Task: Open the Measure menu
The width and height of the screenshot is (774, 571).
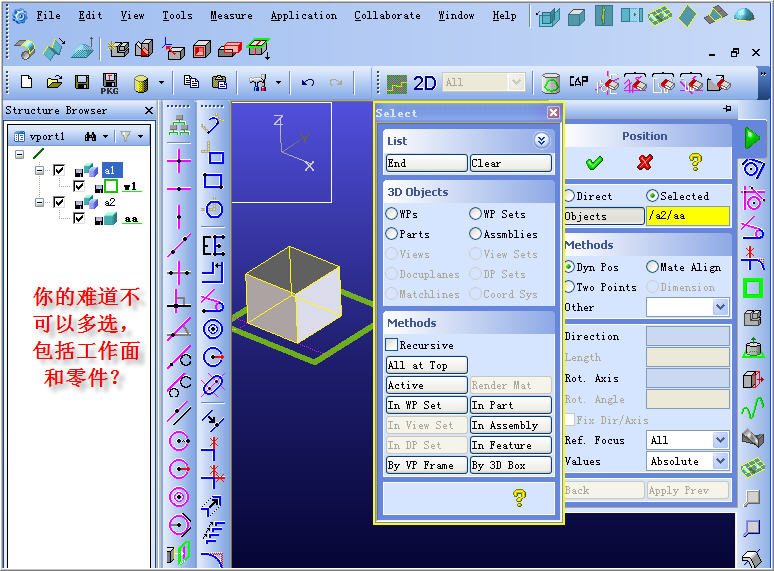Action: pos(231,16)
